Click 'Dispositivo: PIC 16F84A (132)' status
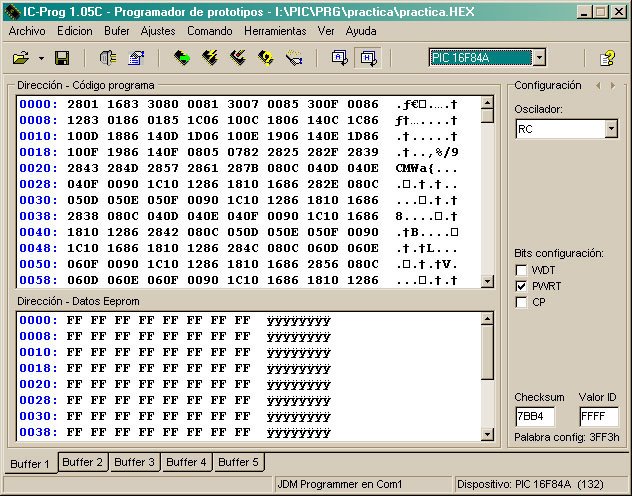Viewport: 632px width, 496px height. [530, 484]
